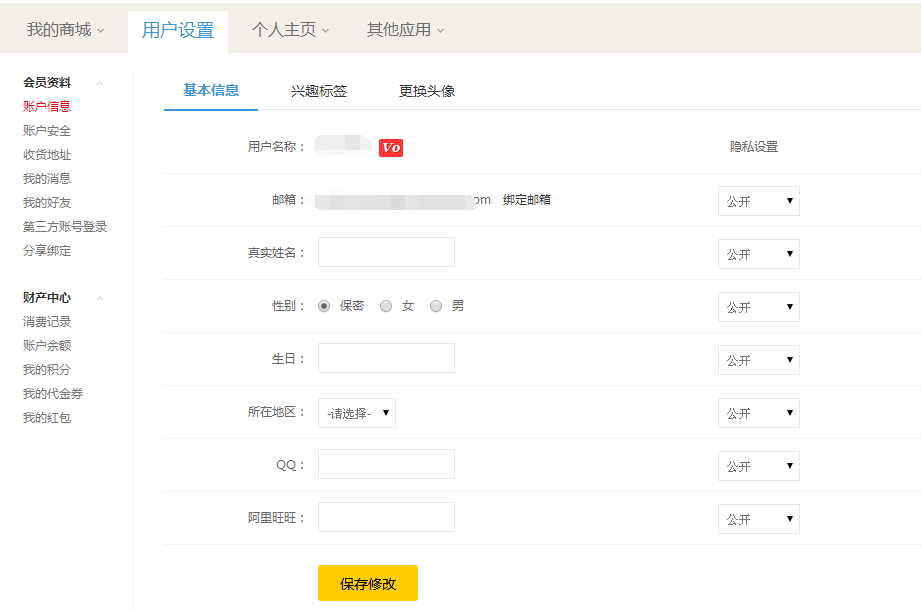
Task: Open 第三方账号登录 in the sidebar
Action: click(65, 227)
